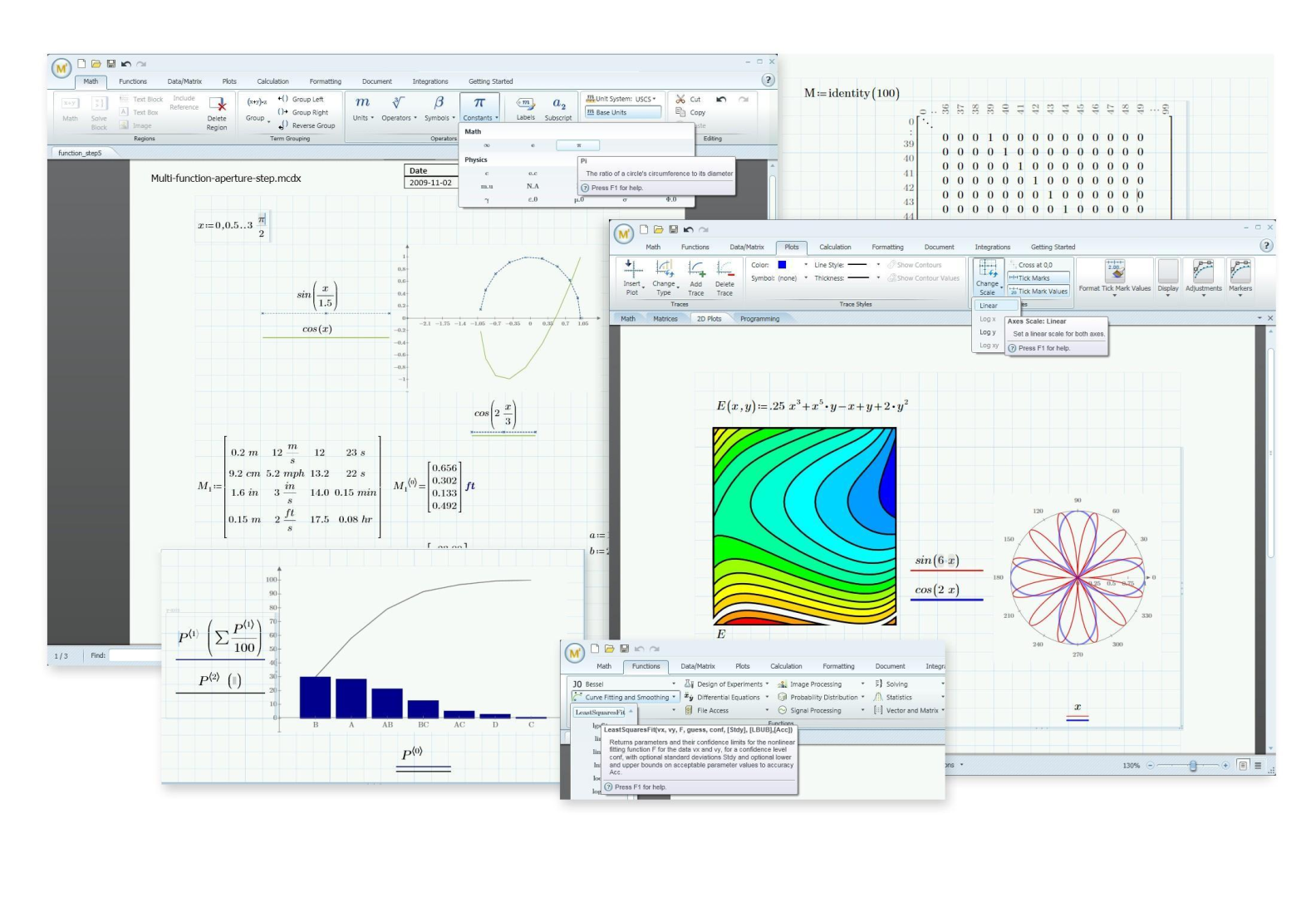Click Delete Region icon
This screenshot has width=1316, height=897.
coord(218,113)
